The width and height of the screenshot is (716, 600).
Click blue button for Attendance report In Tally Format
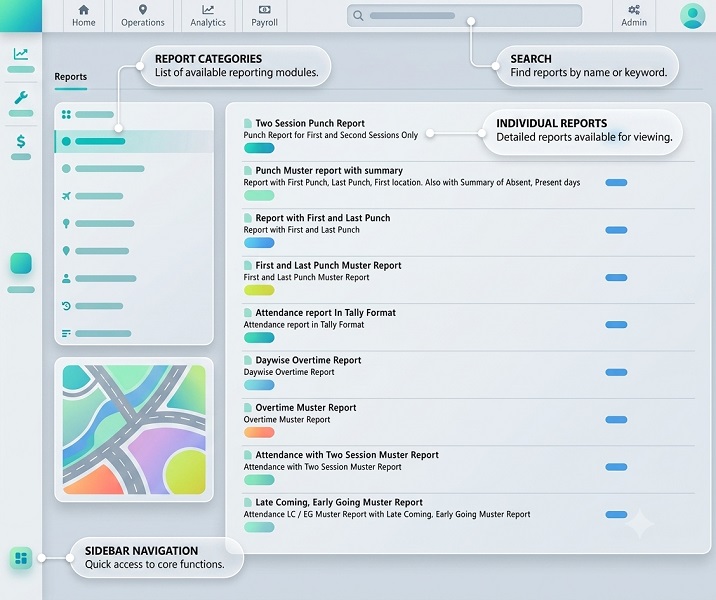pyautogui.click(x=616, y=325)
